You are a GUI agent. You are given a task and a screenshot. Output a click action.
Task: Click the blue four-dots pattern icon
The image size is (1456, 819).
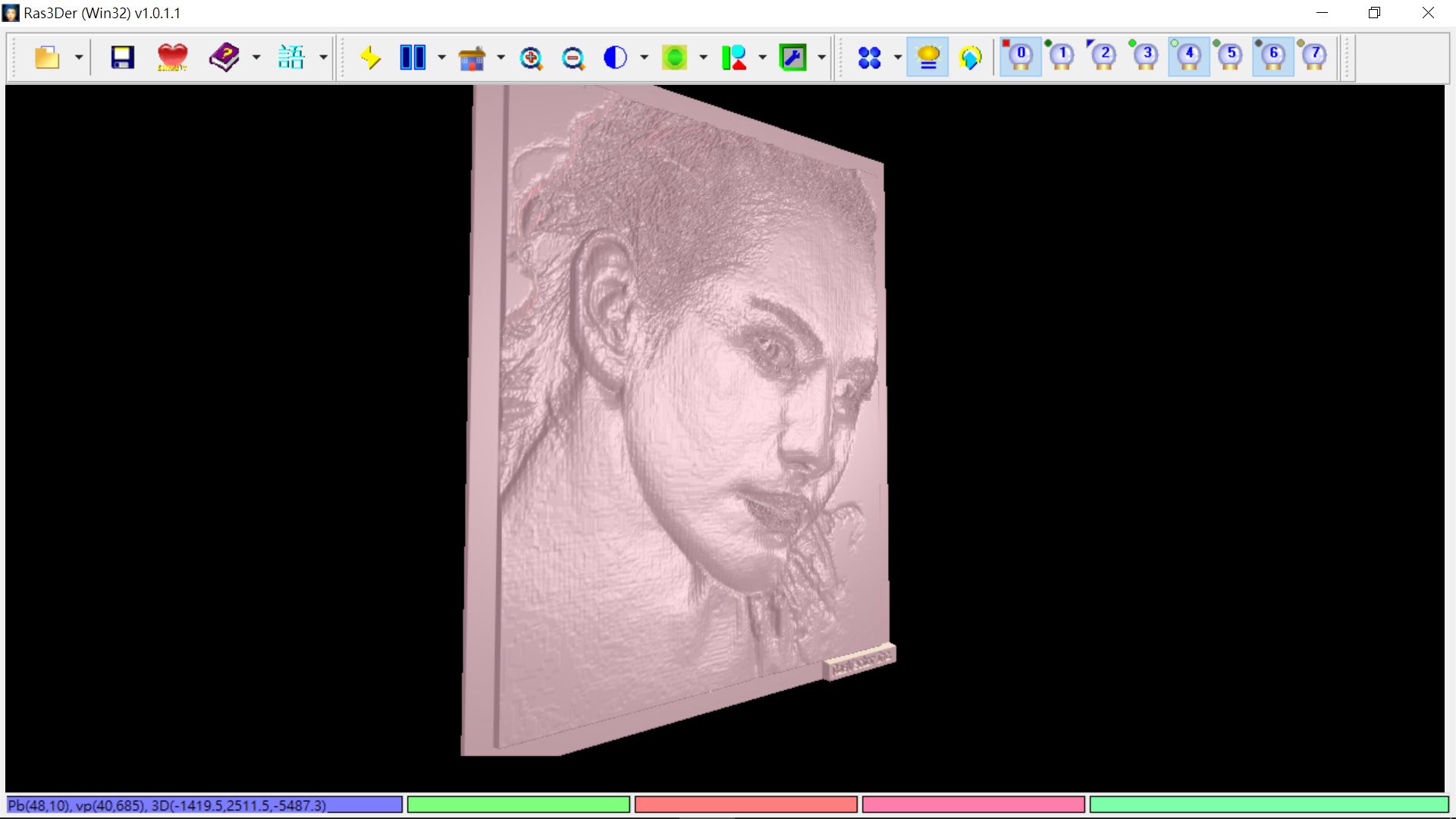tap(869, 58)
